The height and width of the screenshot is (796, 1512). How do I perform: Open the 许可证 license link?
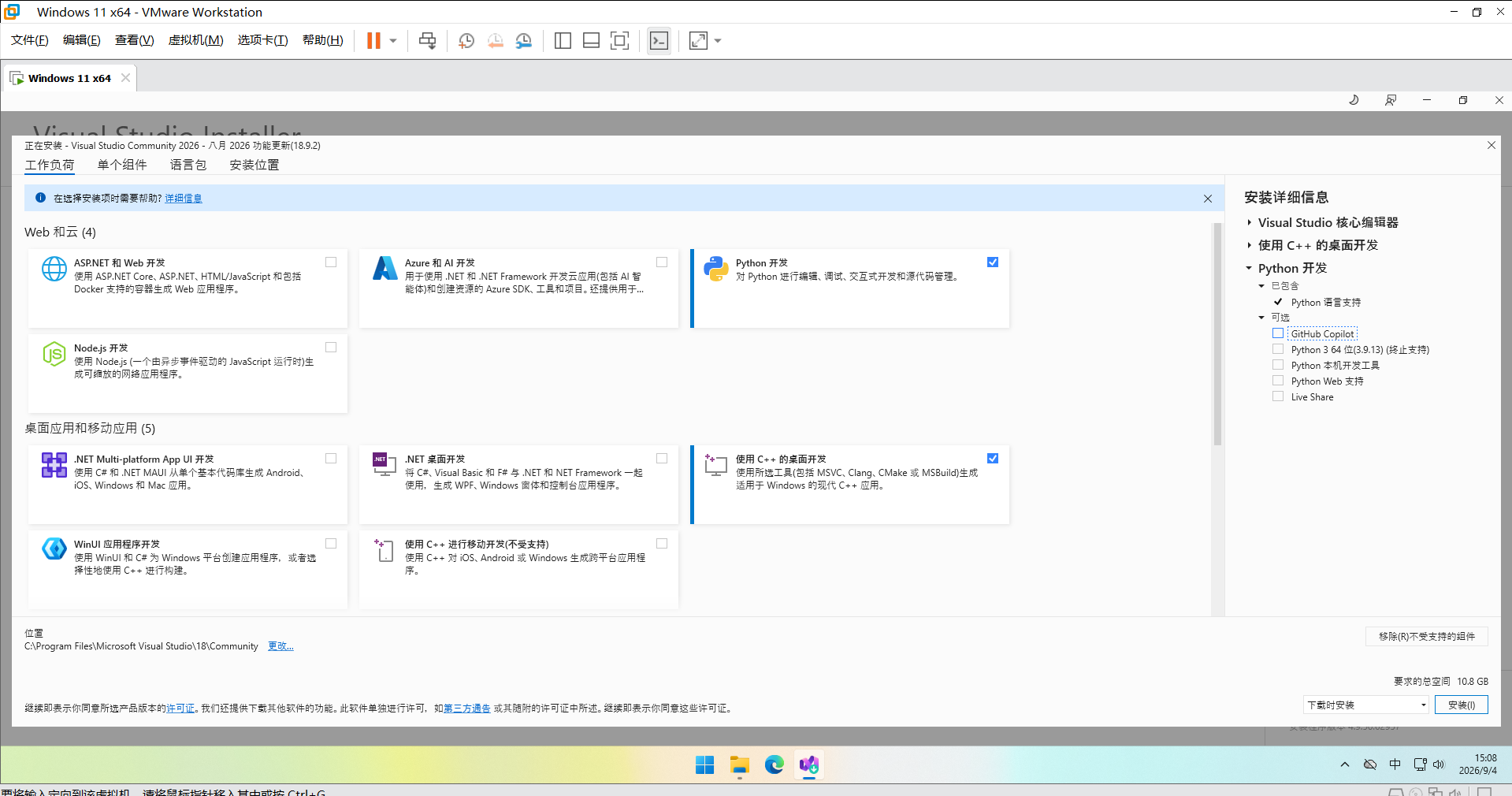(x=180, y=709)
